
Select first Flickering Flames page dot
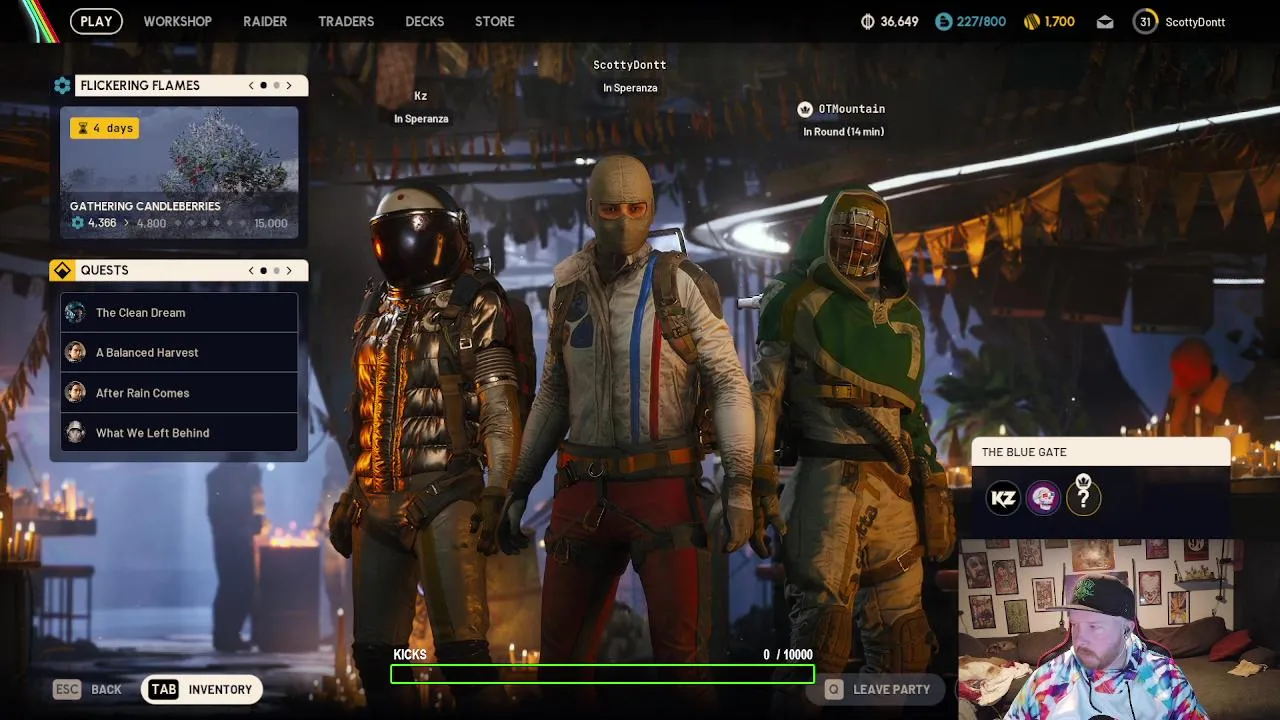263,86
